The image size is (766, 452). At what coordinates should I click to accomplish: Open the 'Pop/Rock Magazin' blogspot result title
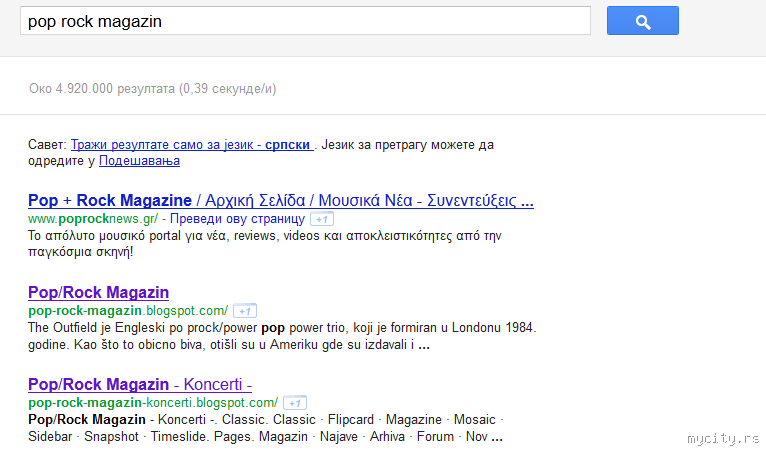[99, 292]
